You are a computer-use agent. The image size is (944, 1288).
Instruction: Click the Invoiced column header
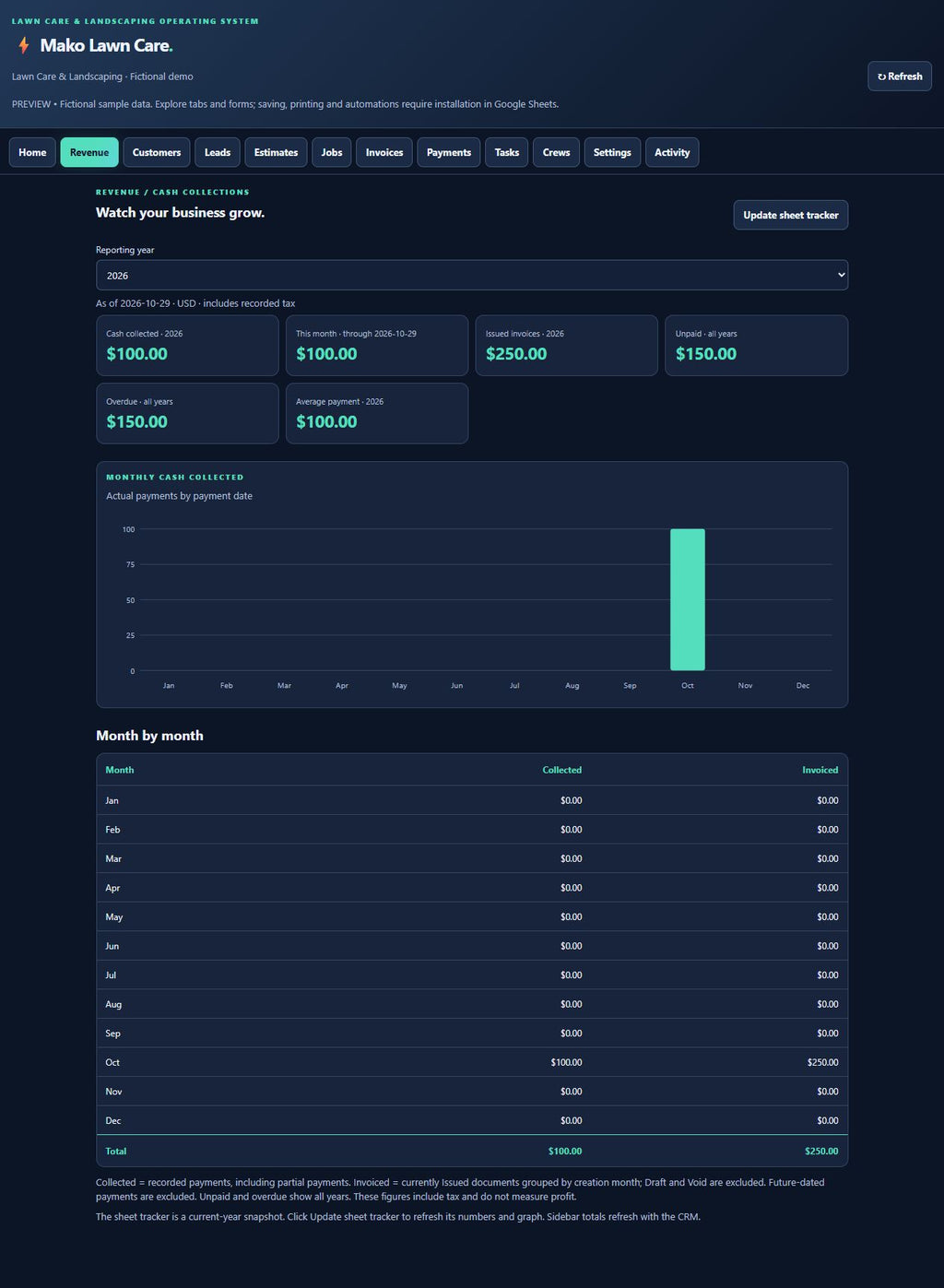820,770
